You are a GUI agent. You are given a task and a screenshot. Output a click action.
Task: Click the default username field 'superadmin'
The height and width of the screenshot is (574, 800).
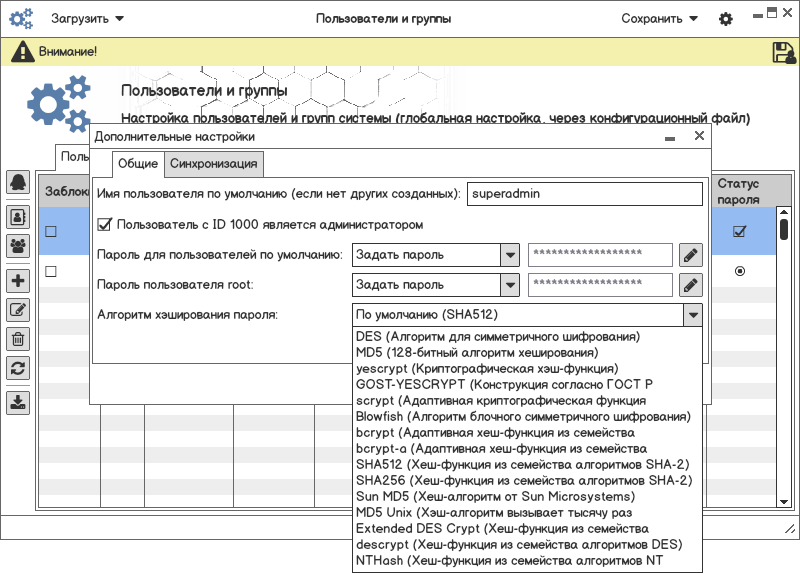(x=584, y=194)
